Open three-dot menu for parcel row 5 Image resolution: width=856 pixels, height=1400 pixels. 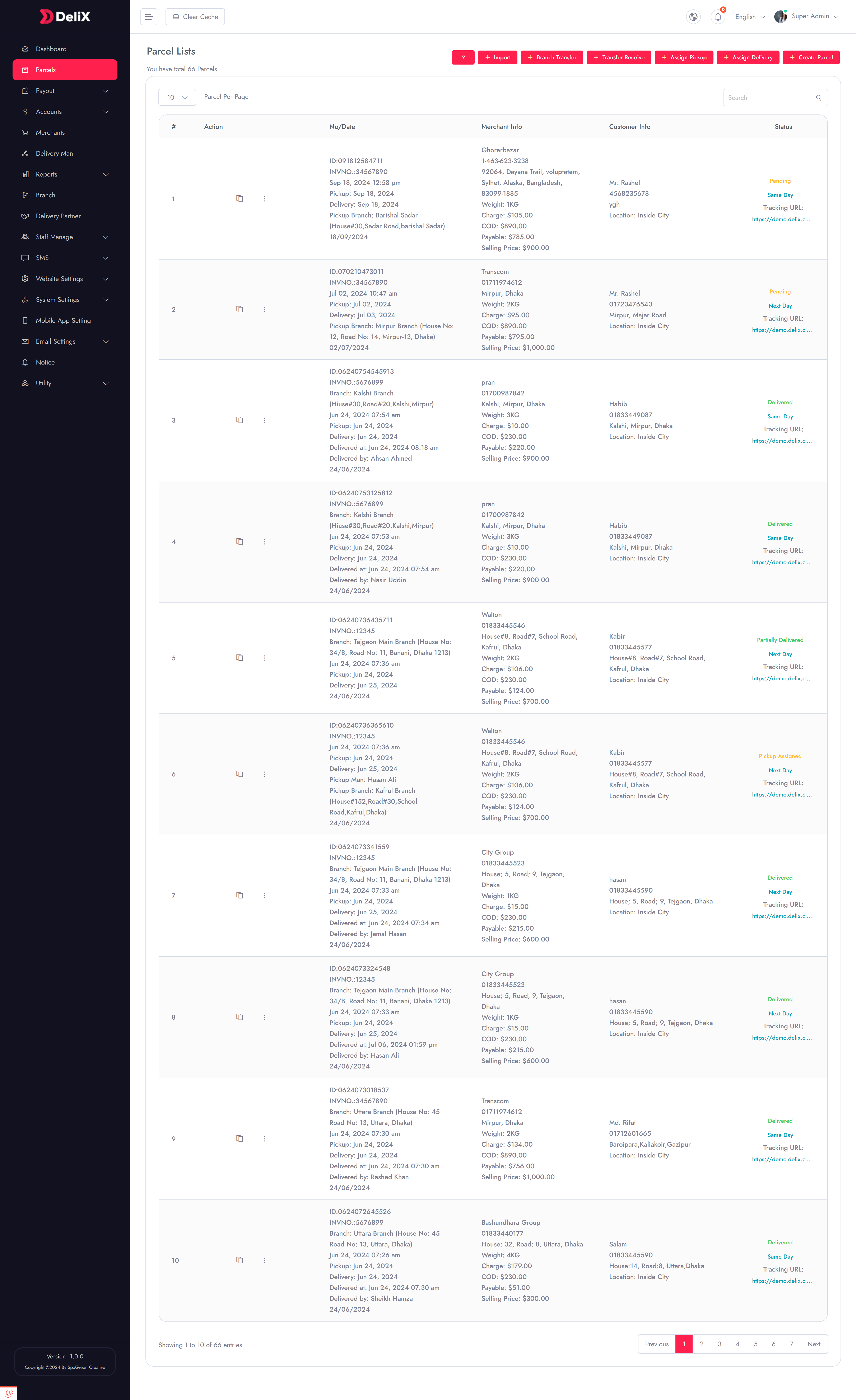[x=264, y=658]
